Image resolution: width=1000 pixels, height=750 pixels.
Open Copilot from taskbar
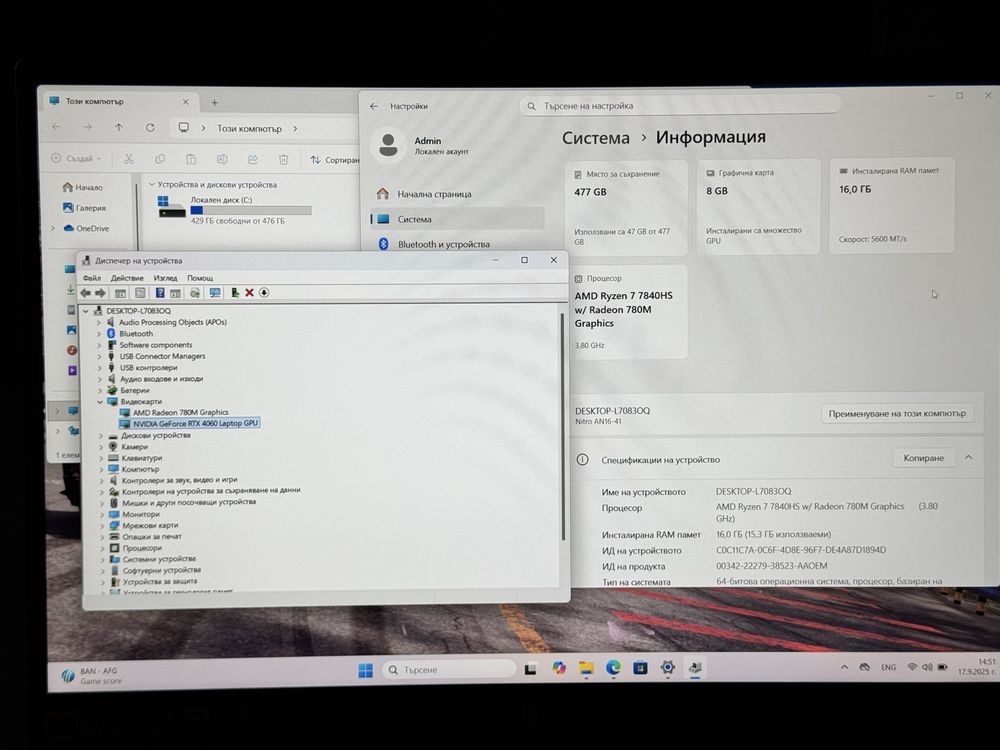[x=559, y=668]
